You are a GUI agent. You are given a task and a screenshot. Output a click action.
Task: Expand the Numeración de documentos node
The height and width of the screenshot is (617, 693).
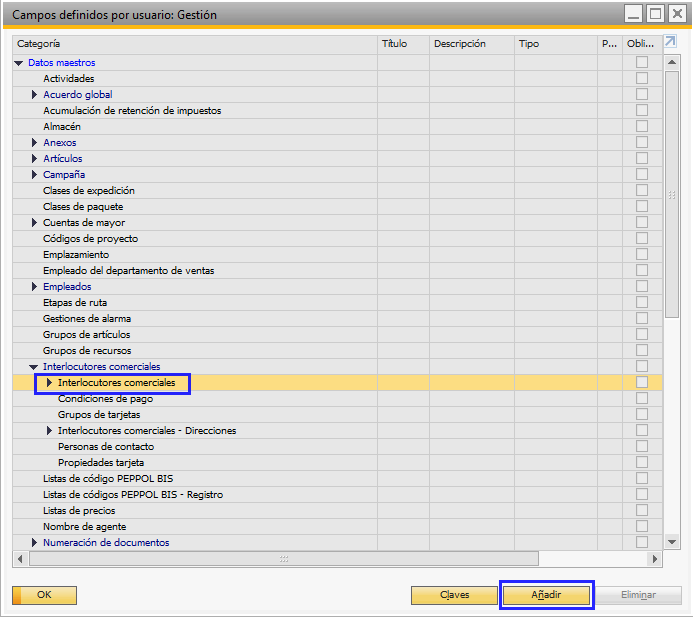coord(34,542)
